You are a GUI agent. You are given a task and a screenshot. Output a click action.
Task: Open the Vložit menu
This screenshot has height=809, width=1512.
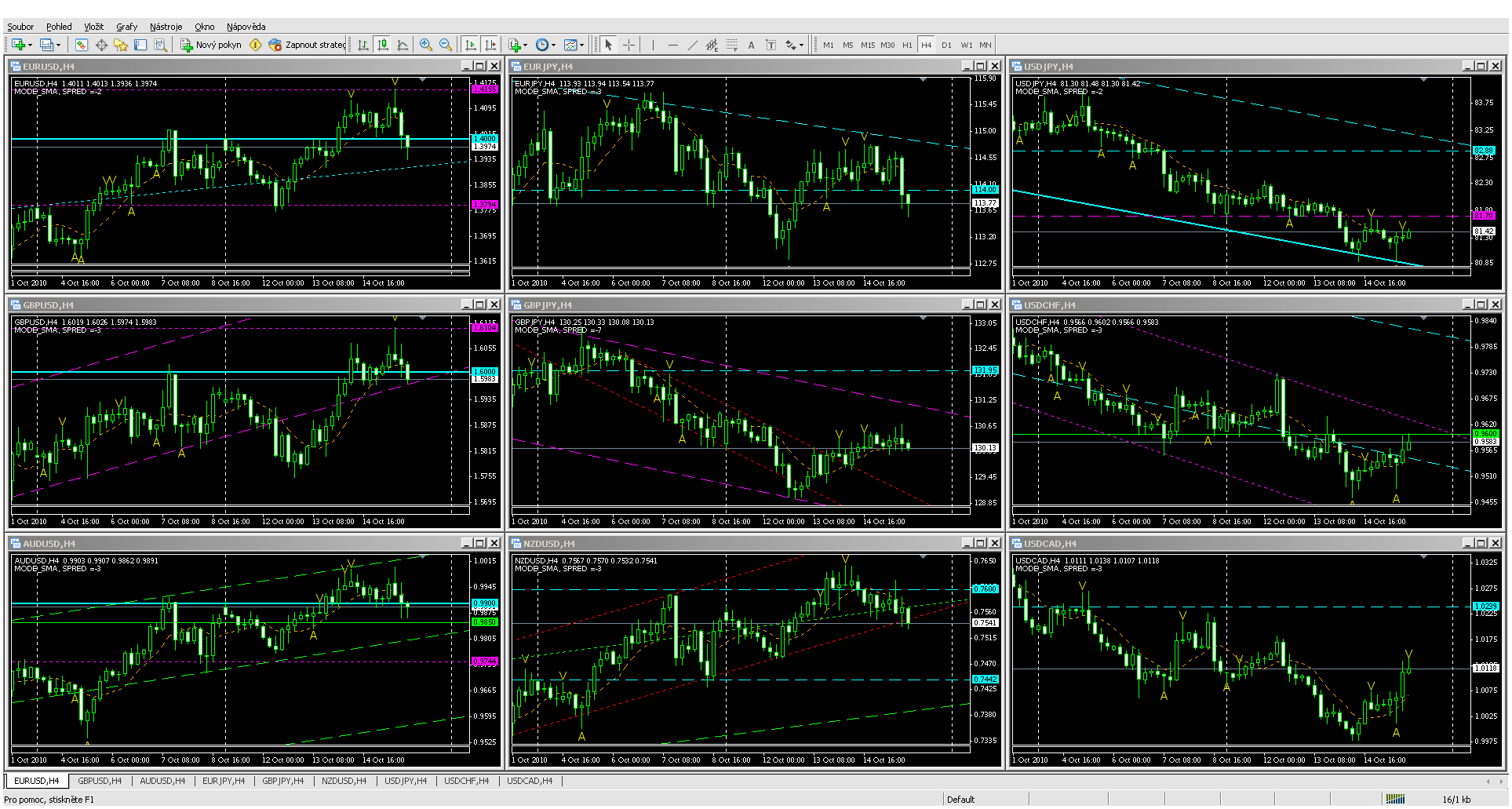[x=94, y=27]
